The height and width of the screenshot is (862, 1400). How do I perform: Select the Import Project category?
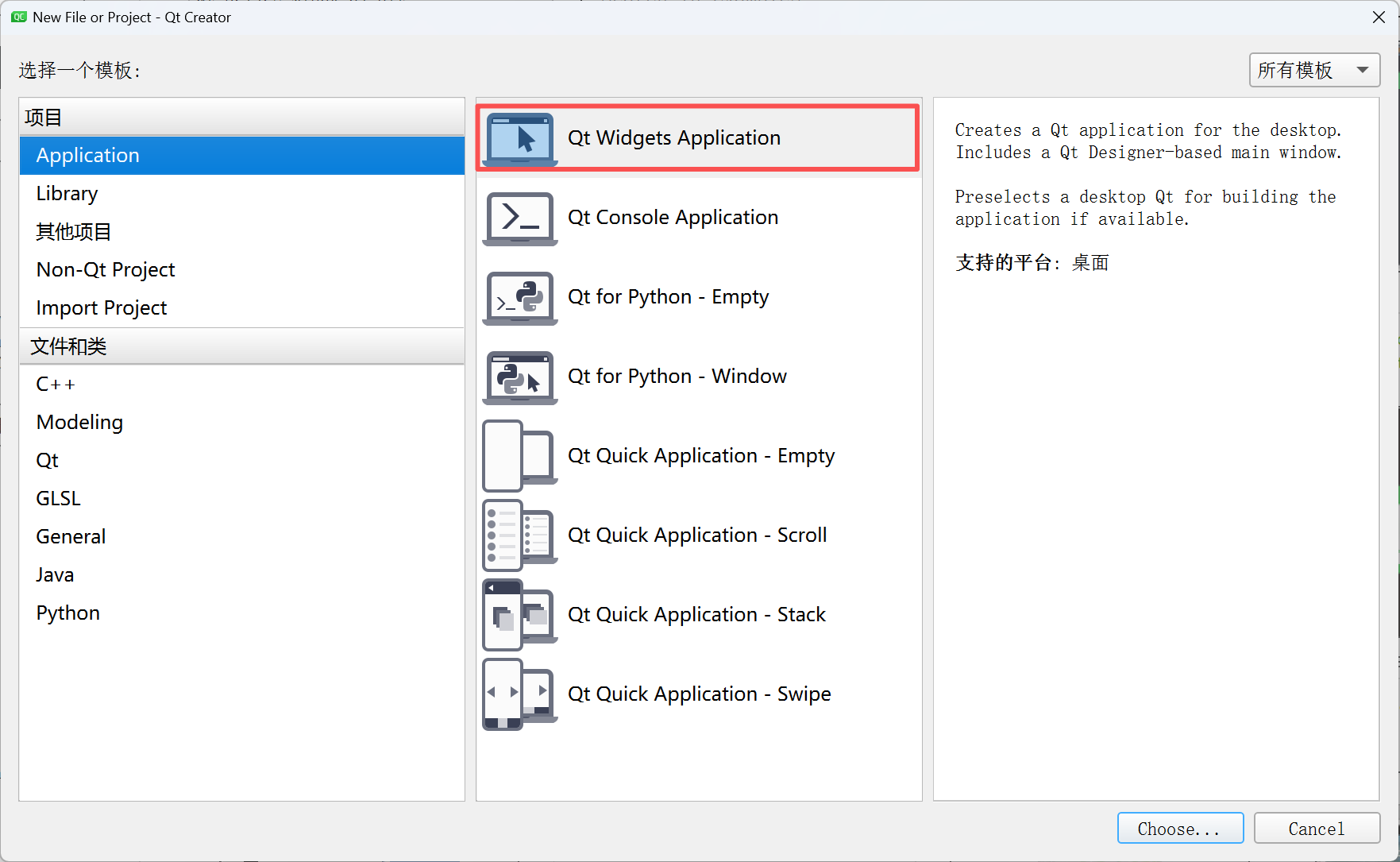242,308
